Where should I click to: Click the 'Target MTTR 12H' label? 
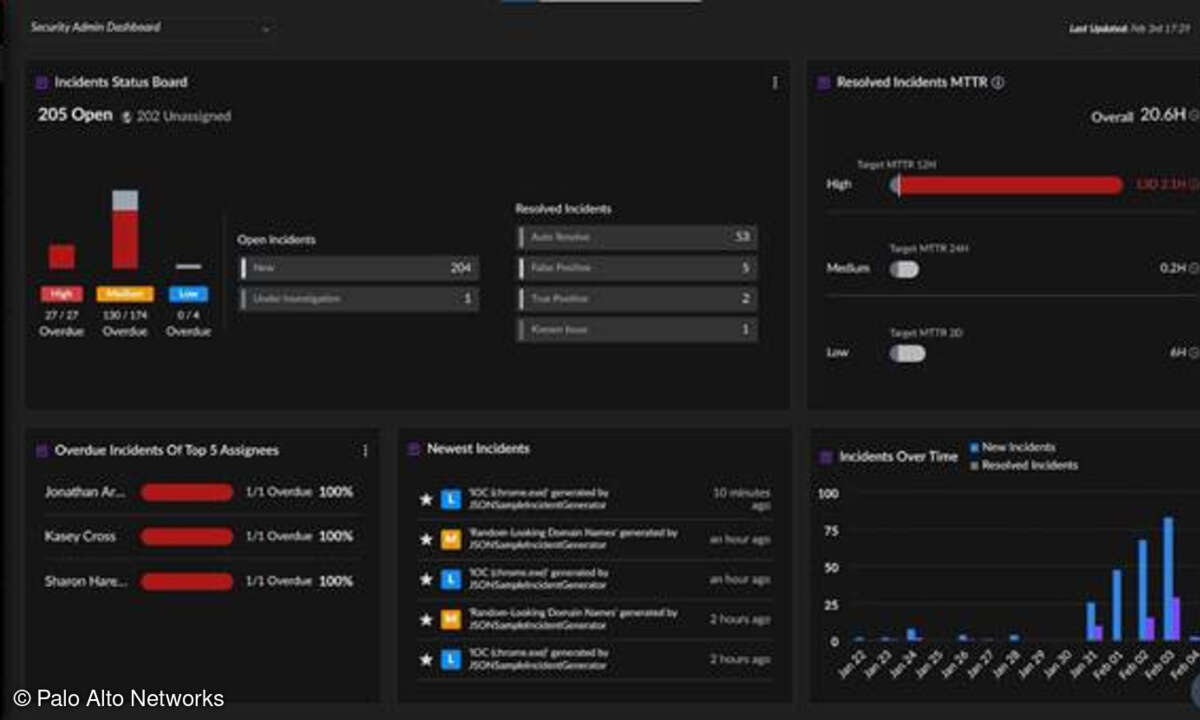click(896, 164)
